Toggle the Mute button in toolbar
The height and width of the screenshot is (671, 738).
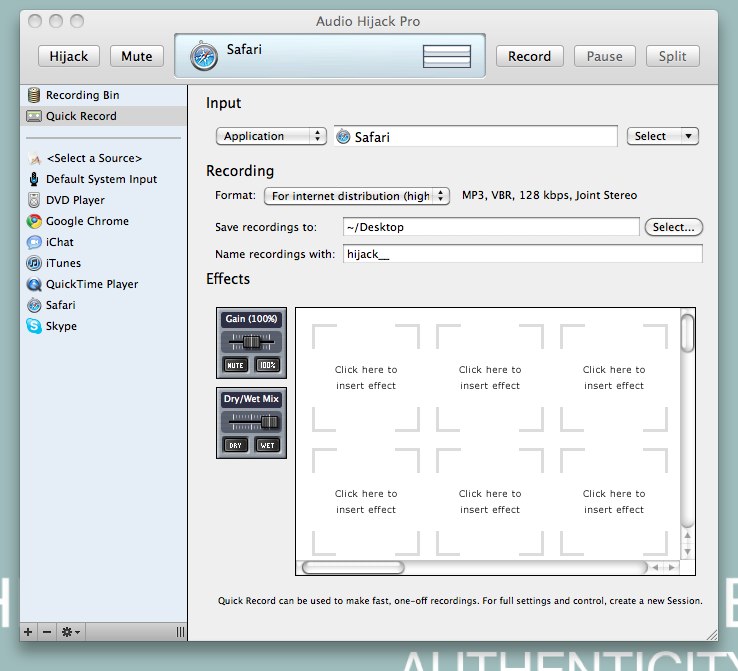point(137,56)
